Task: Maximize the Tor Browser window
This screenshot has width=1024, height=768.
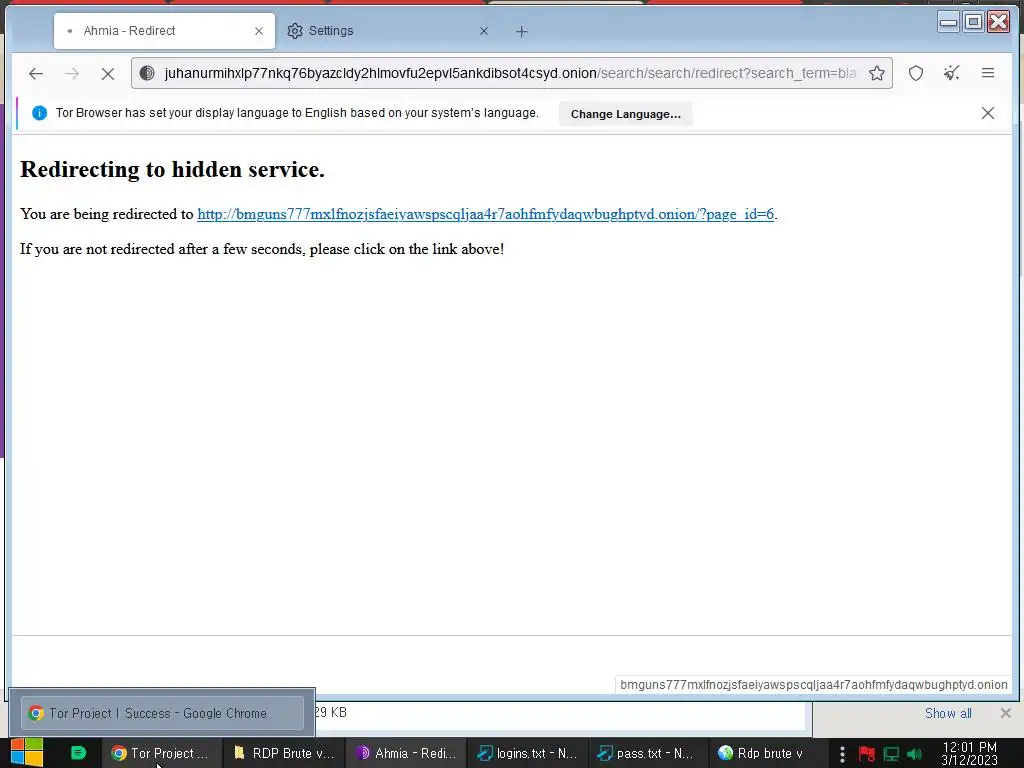Action: 973,22
